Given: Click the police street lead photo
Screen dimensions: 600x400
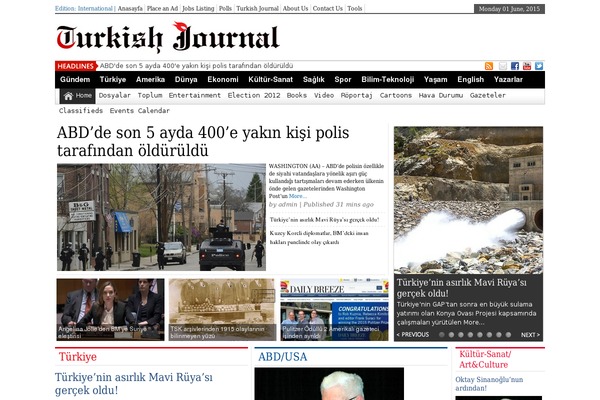Looking at the screenshot, I should click(161, 217).
